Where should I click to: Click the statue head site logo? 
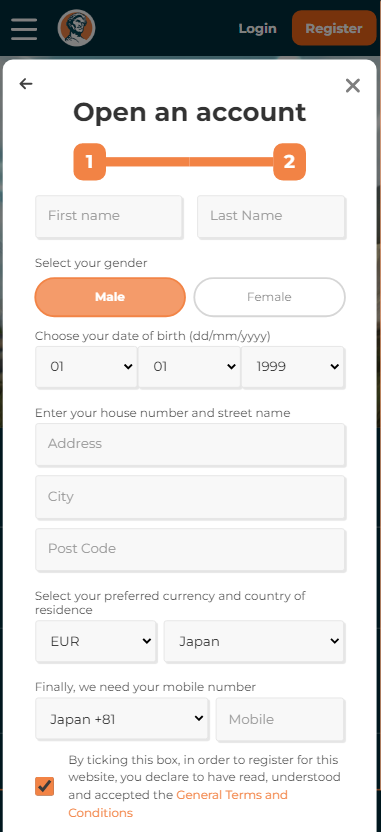76,28
